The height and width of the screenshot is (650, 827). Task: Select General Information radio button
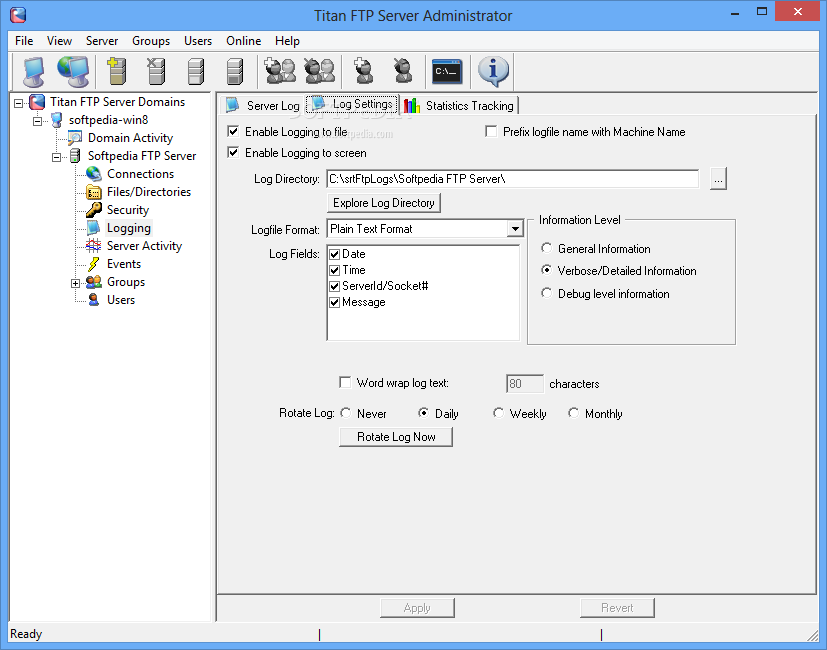pos(546,247)
